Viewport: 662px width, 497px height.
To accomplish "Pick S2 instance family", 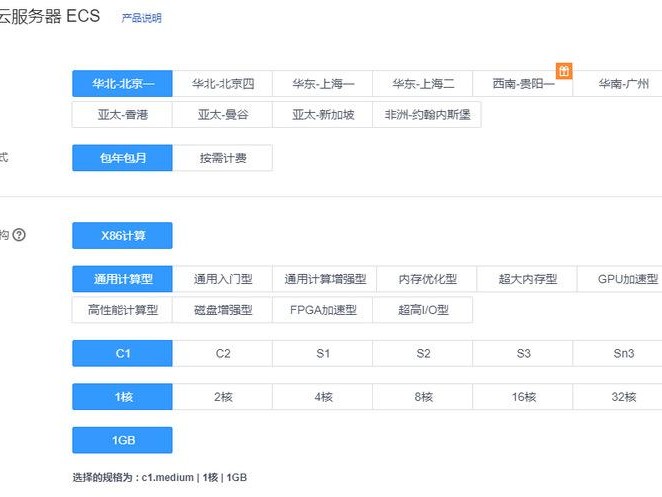I will click(423, 353).
